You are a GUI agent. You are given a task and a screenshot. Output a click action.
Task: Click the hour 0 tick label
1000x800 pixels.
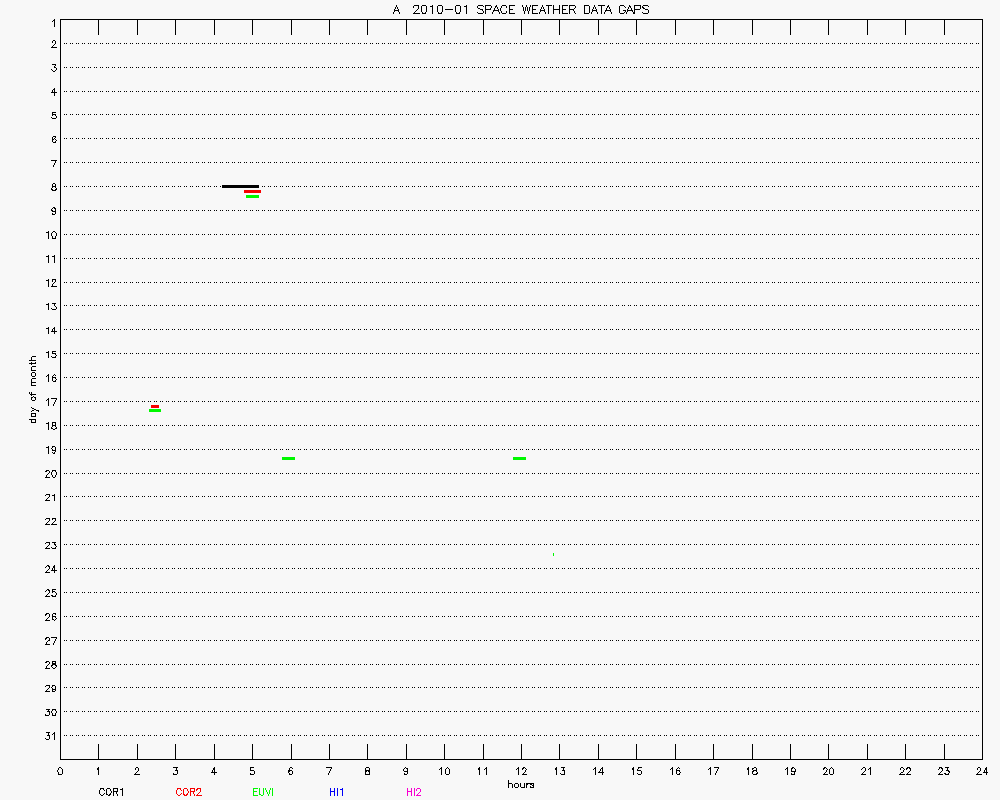click(x=60, y=771)
